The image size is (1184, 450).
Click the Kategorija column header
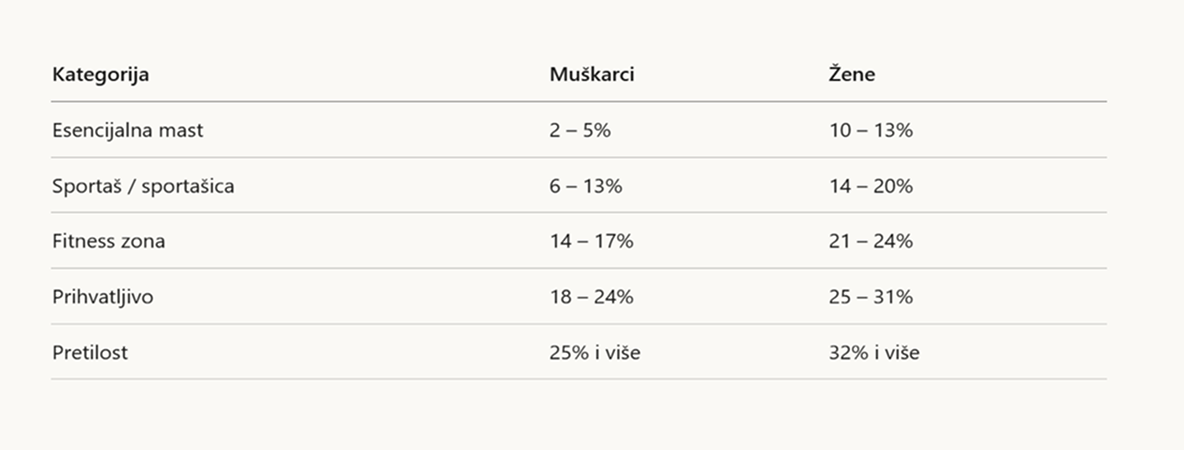point(100,75)
